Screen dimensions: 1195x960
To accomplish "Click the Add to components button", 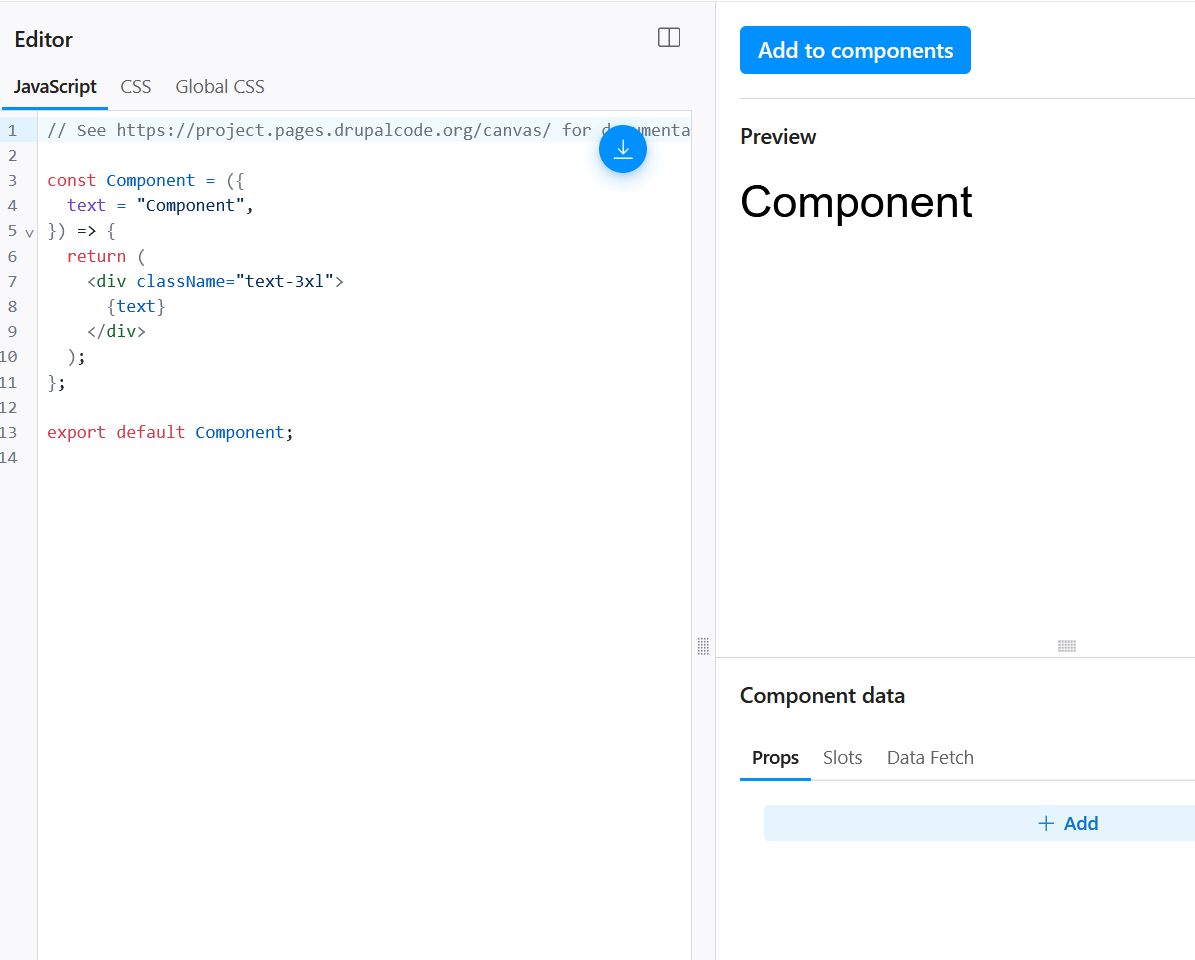I will 855,50.
